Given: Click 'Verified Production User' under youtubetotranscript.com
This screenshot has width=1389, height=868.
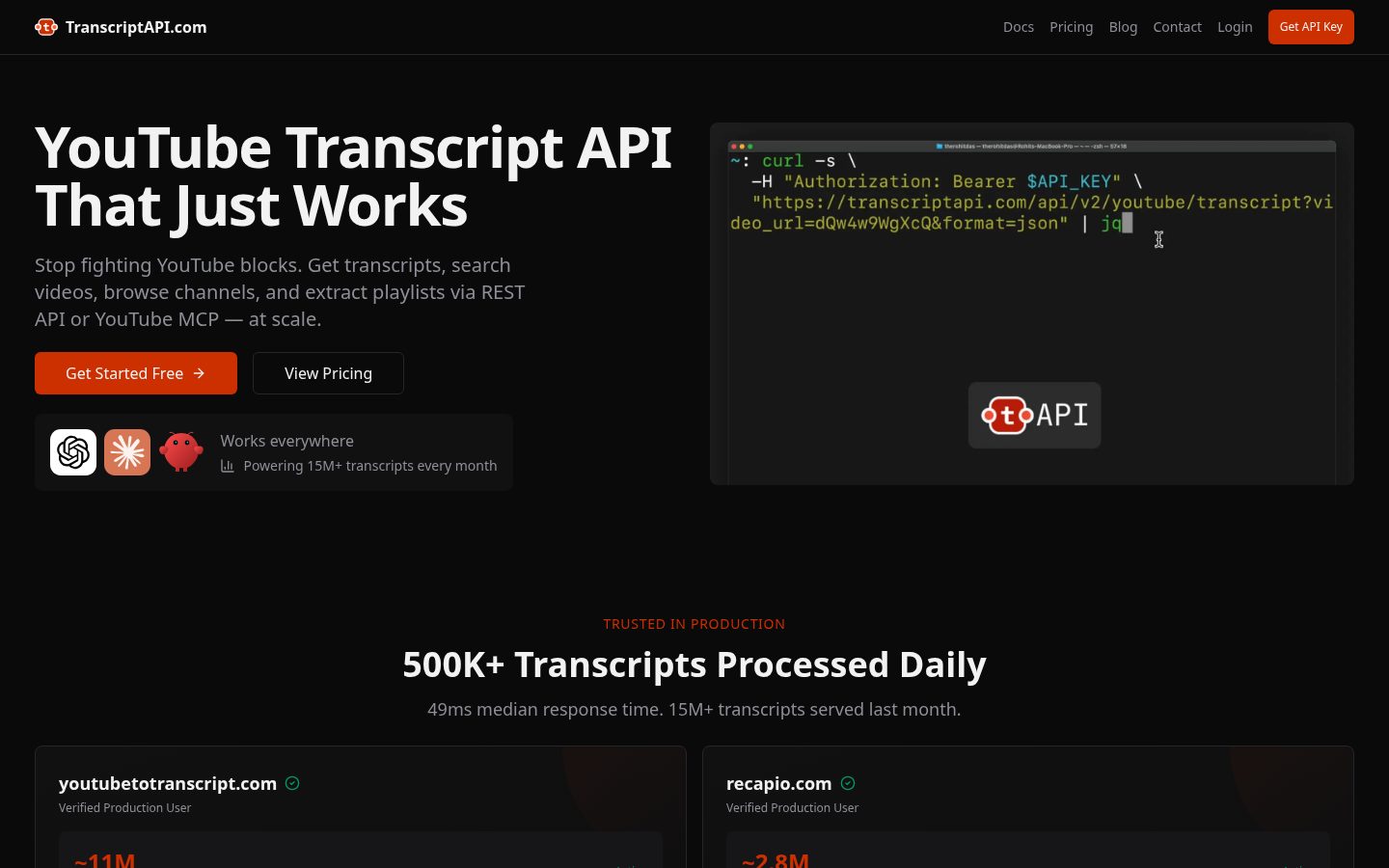Looking at the screenshot, I should pyautogui.click(x=125, y=808).
